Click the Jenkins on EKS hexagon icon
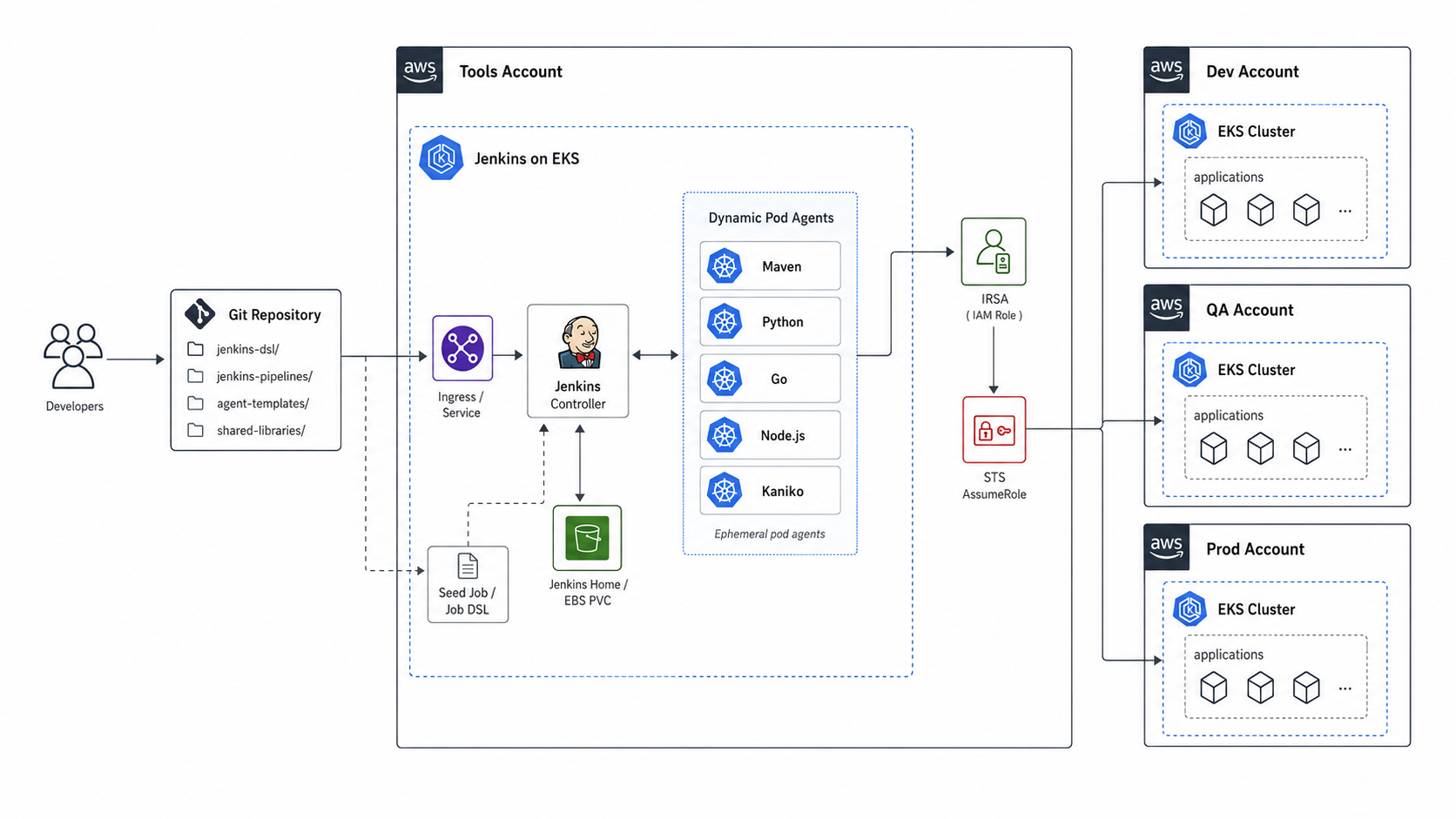Screen dimensions: 1456x819 [442, 158]
